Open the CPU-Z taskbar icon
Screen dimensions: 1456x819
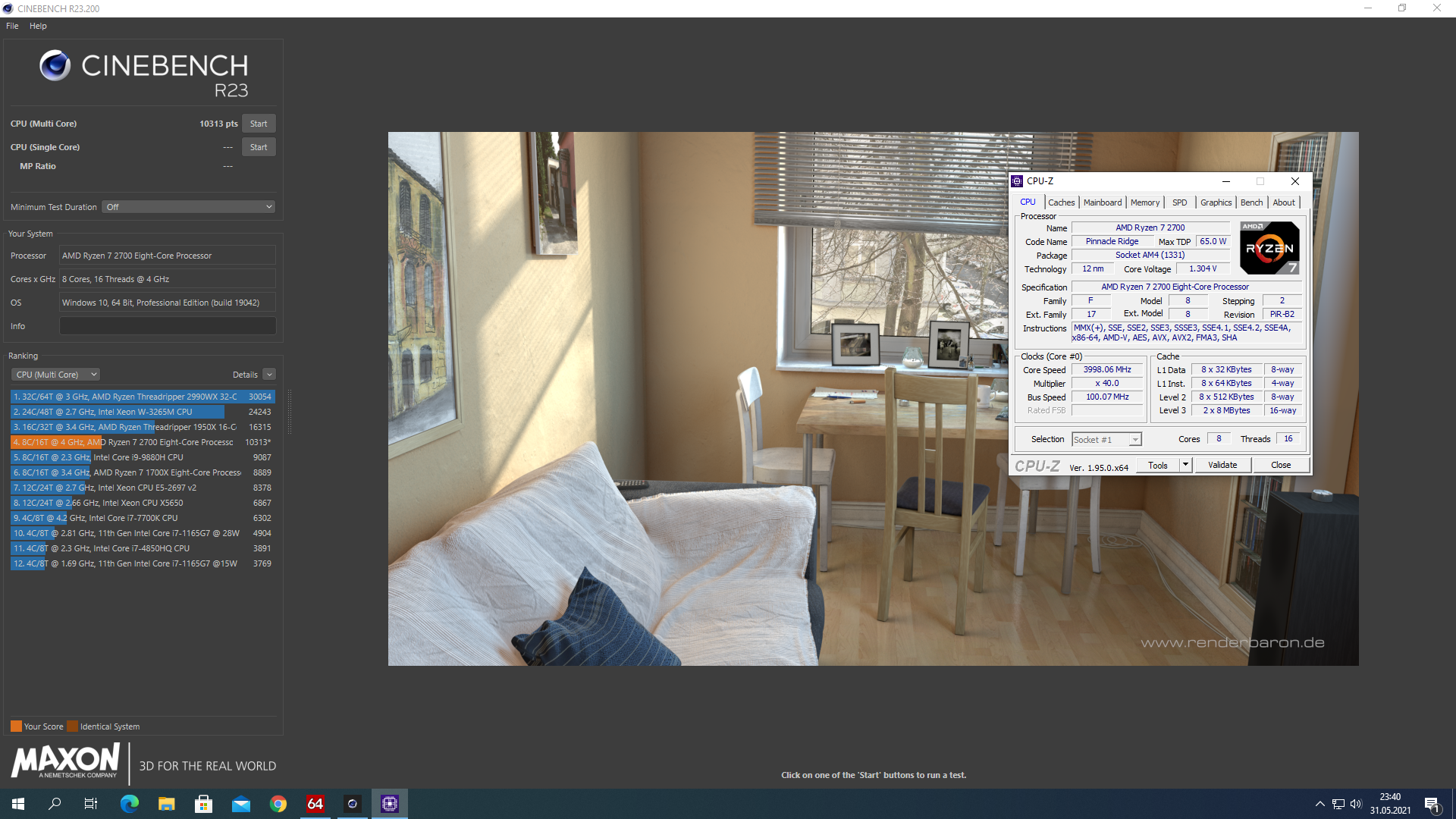(x=390, y=804)
